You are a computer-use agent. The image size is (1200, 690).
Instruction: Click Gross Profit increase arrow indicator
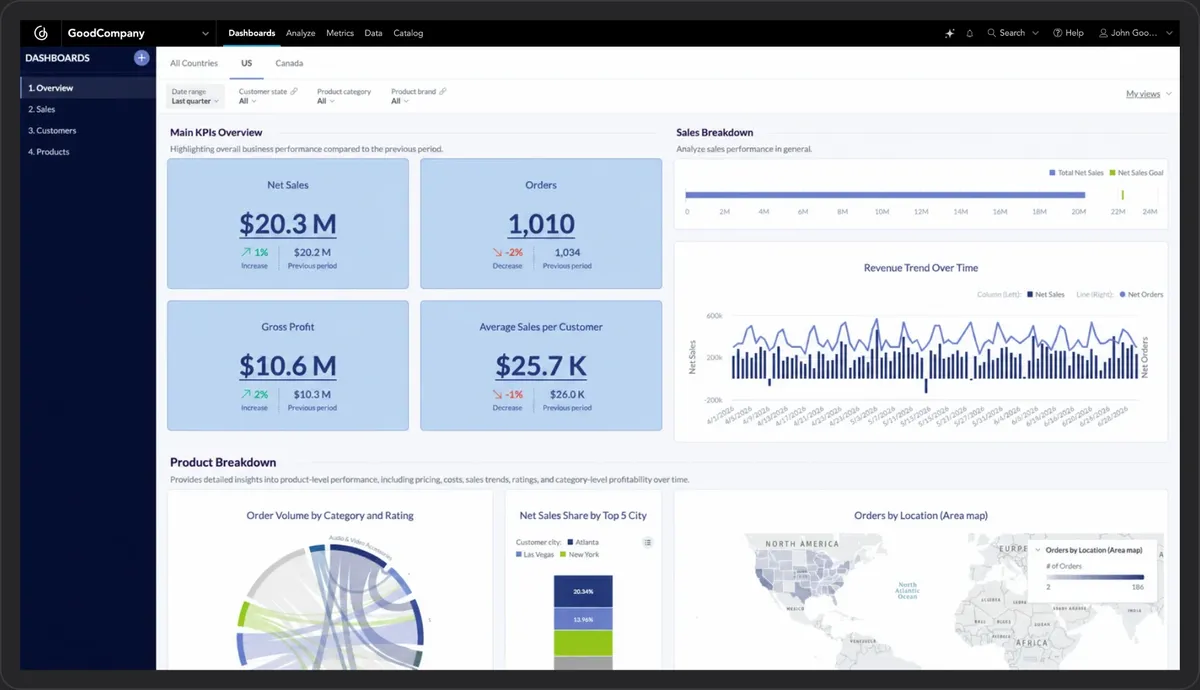click(x=246, y=395)
